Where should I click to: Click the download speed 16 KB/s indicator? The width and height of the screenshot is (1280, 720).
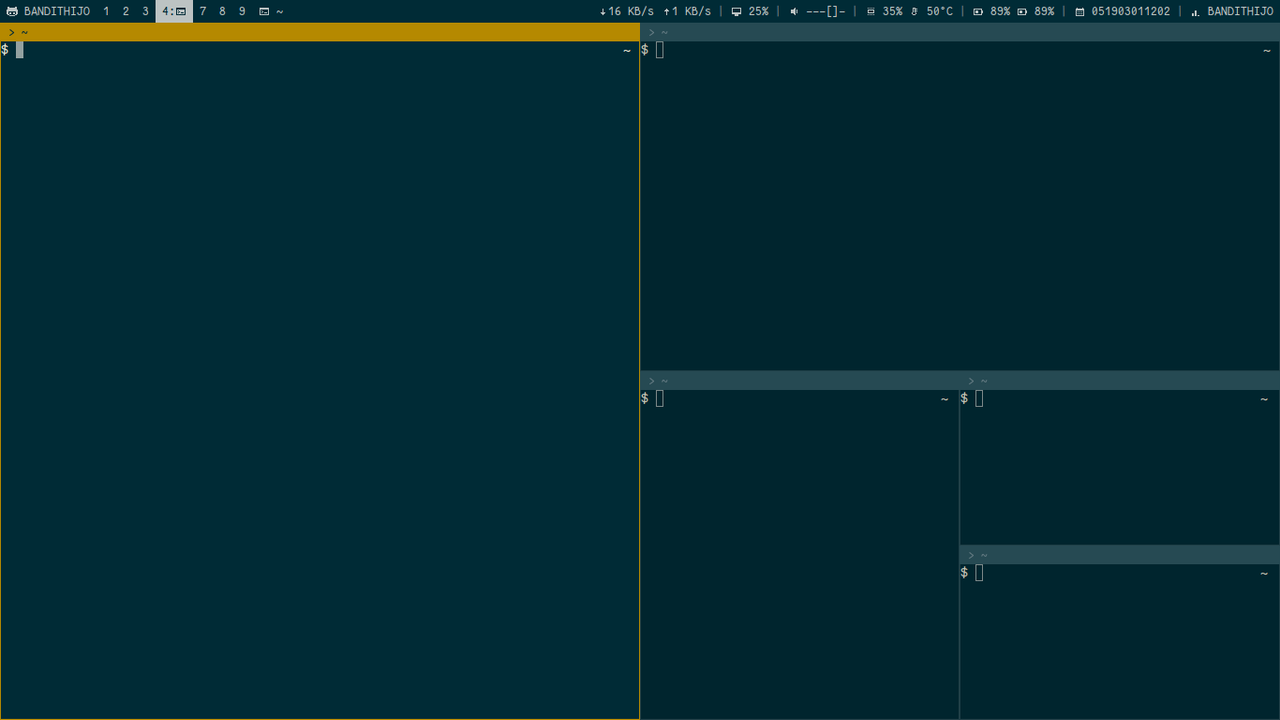pos(627,12)
